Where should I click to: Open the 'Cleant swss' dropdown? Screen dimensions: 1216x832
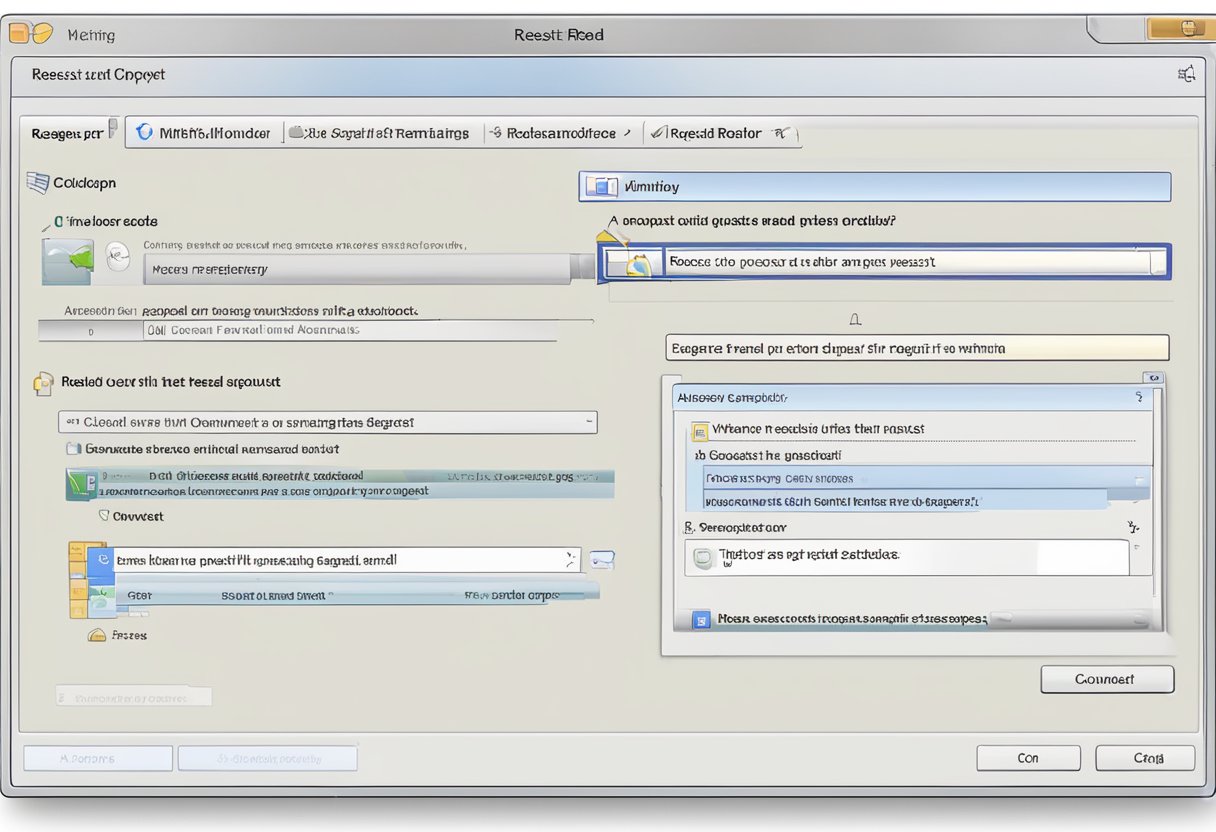click(585, 422)
